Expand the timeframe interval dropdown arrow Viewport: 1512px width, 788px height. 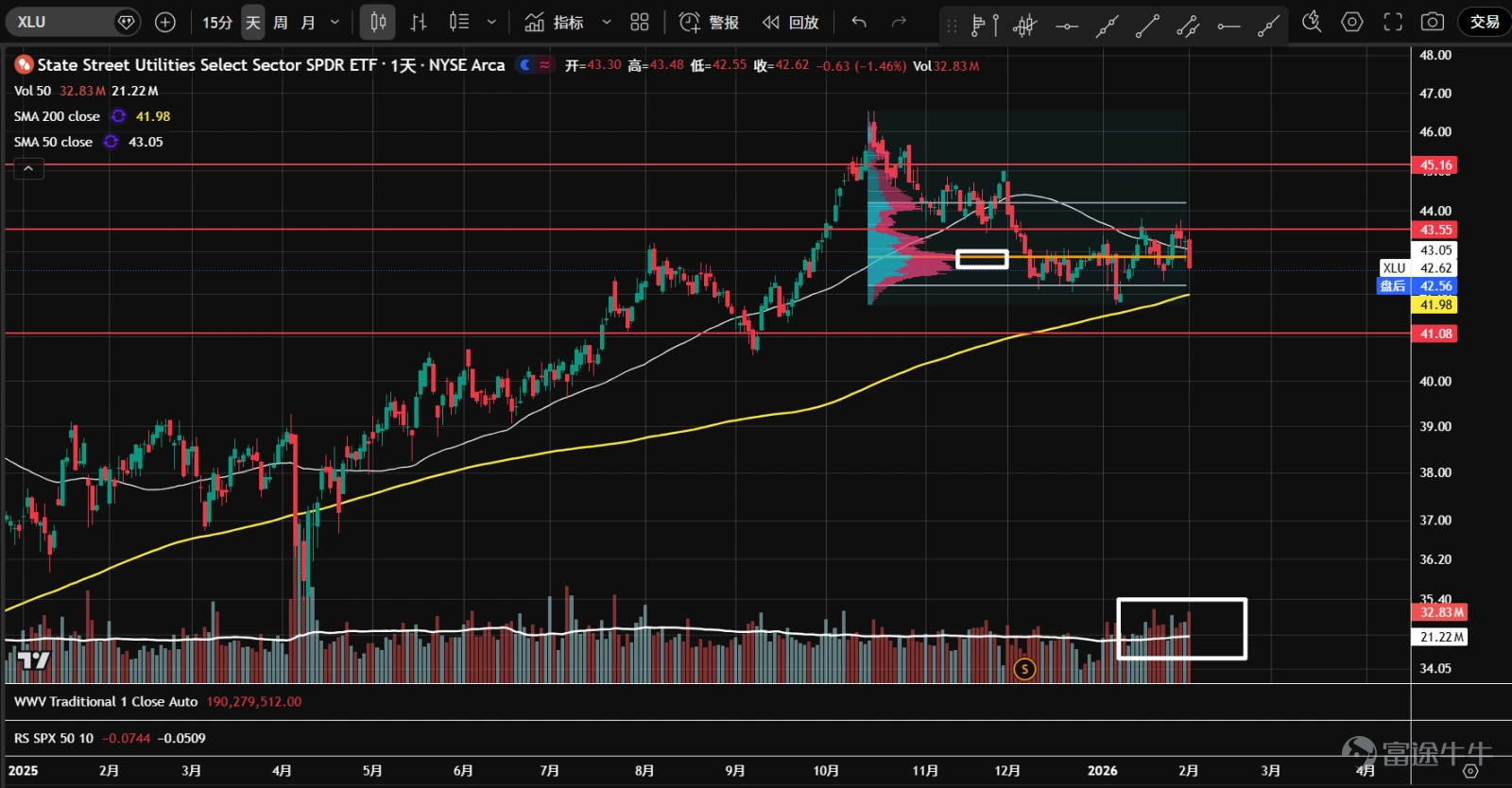(x=335, y=22)
